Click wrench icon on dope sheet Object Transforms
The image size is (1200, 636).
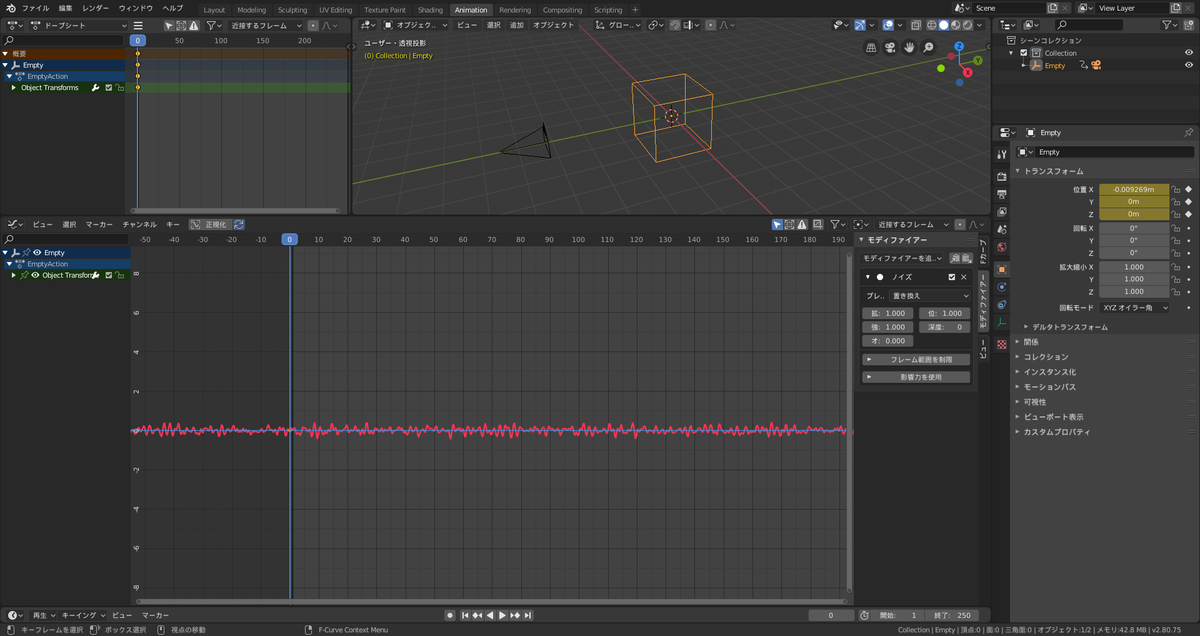(x=95, y=88)
